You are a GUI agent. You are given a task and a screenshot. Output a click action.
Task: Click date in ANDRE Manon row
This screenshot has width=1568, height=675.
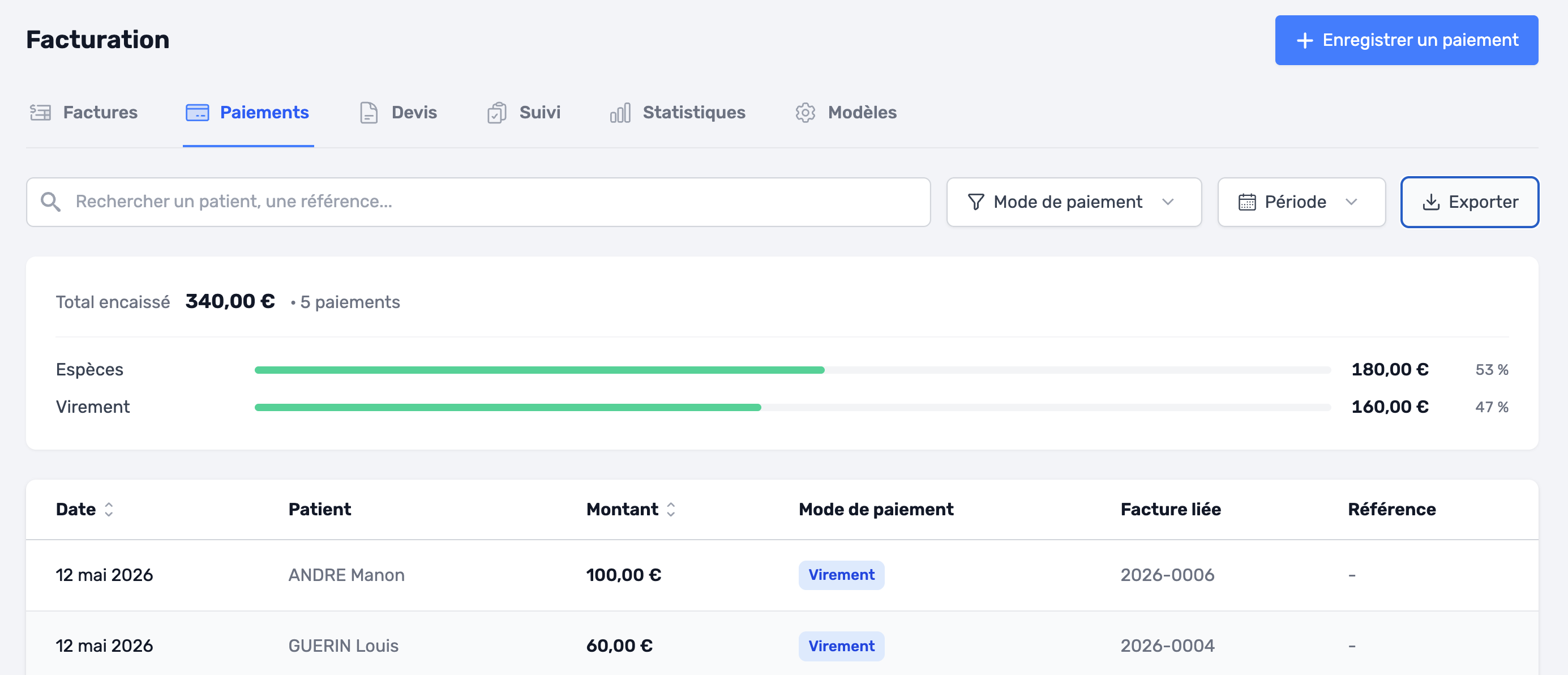click(104, 575)
